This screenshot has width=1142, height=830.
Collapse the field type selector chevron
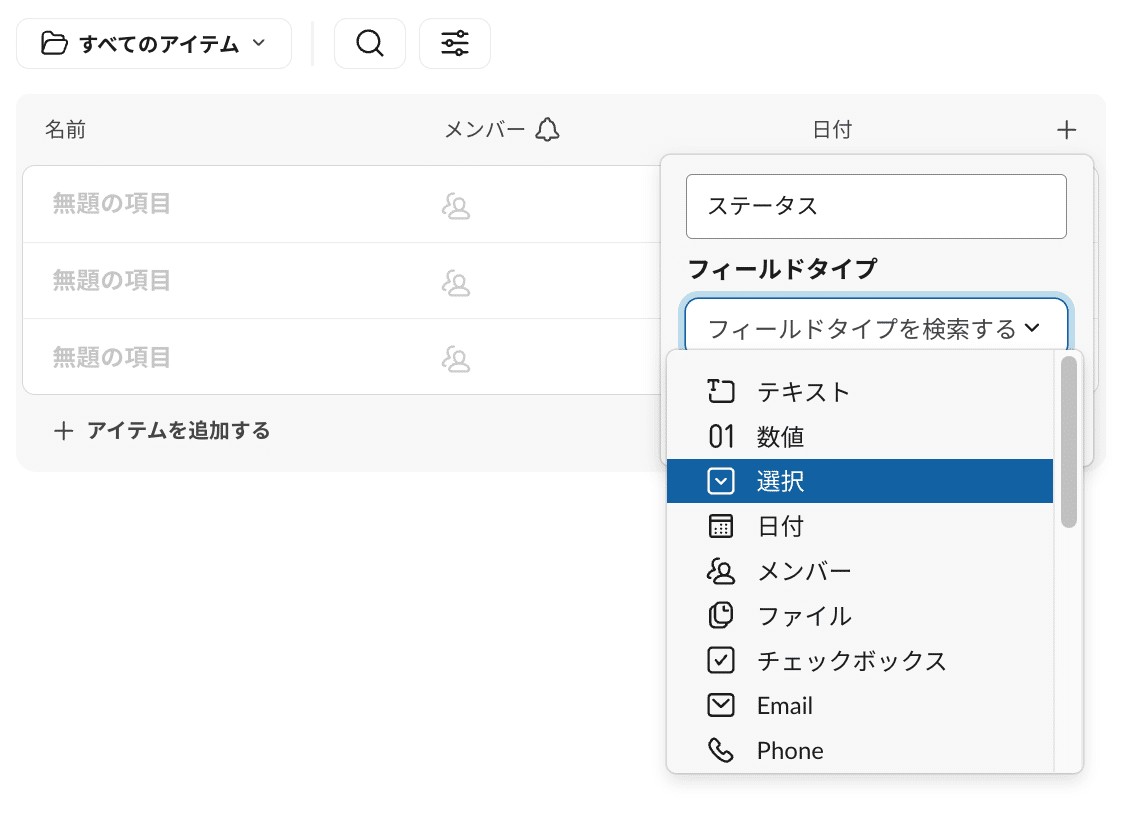pos(1034,326)
